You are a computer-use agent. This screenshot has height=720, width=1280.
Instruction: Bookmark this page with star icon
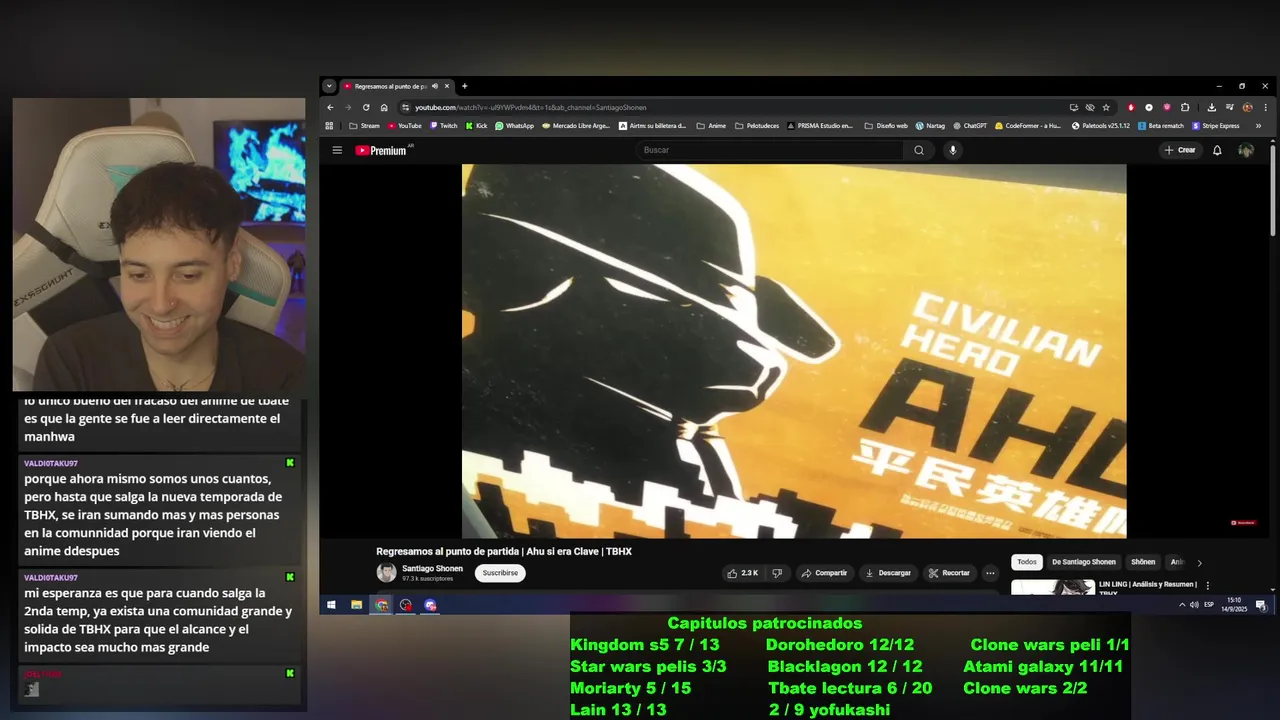(1106, 107)
